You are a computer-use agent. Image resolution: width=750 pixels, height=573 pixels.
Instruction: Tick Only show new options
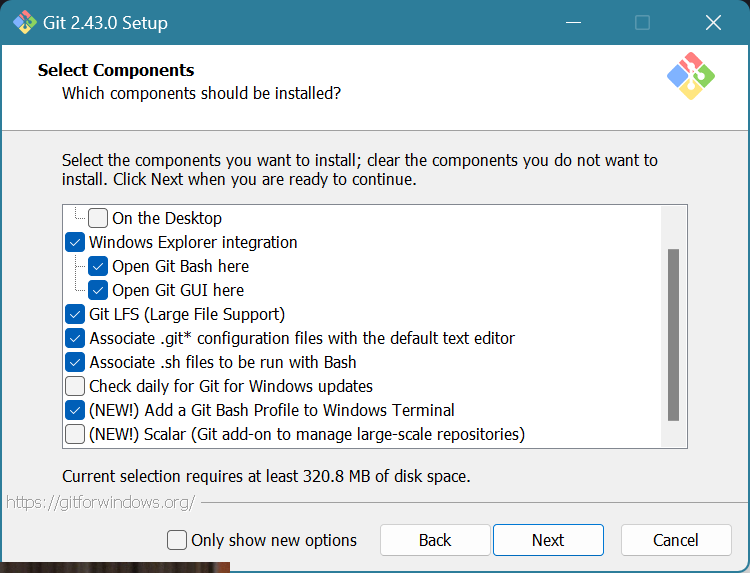(x=177, y=540)
